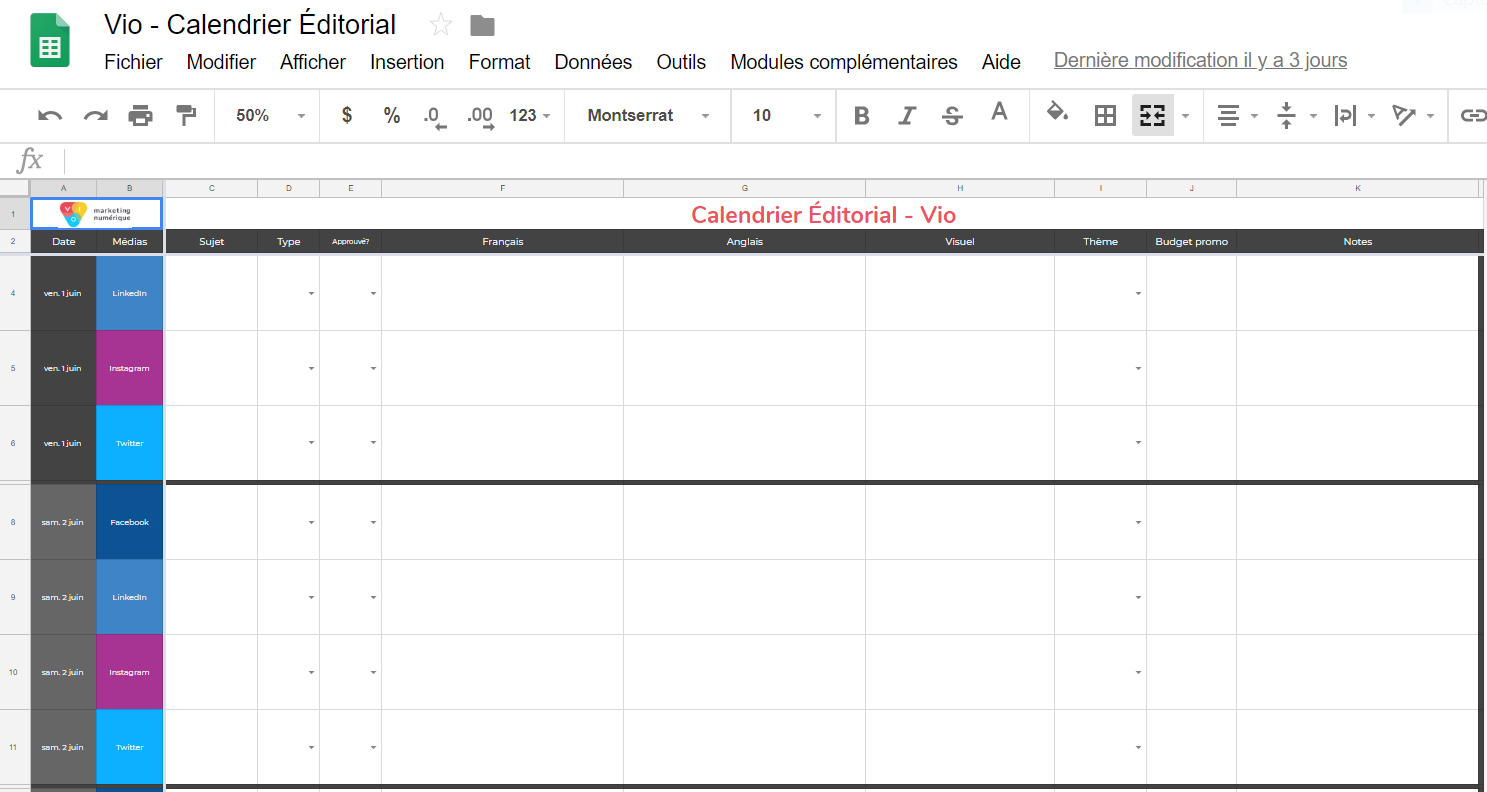Click the Google Sheets home icon

pos(50,40)
